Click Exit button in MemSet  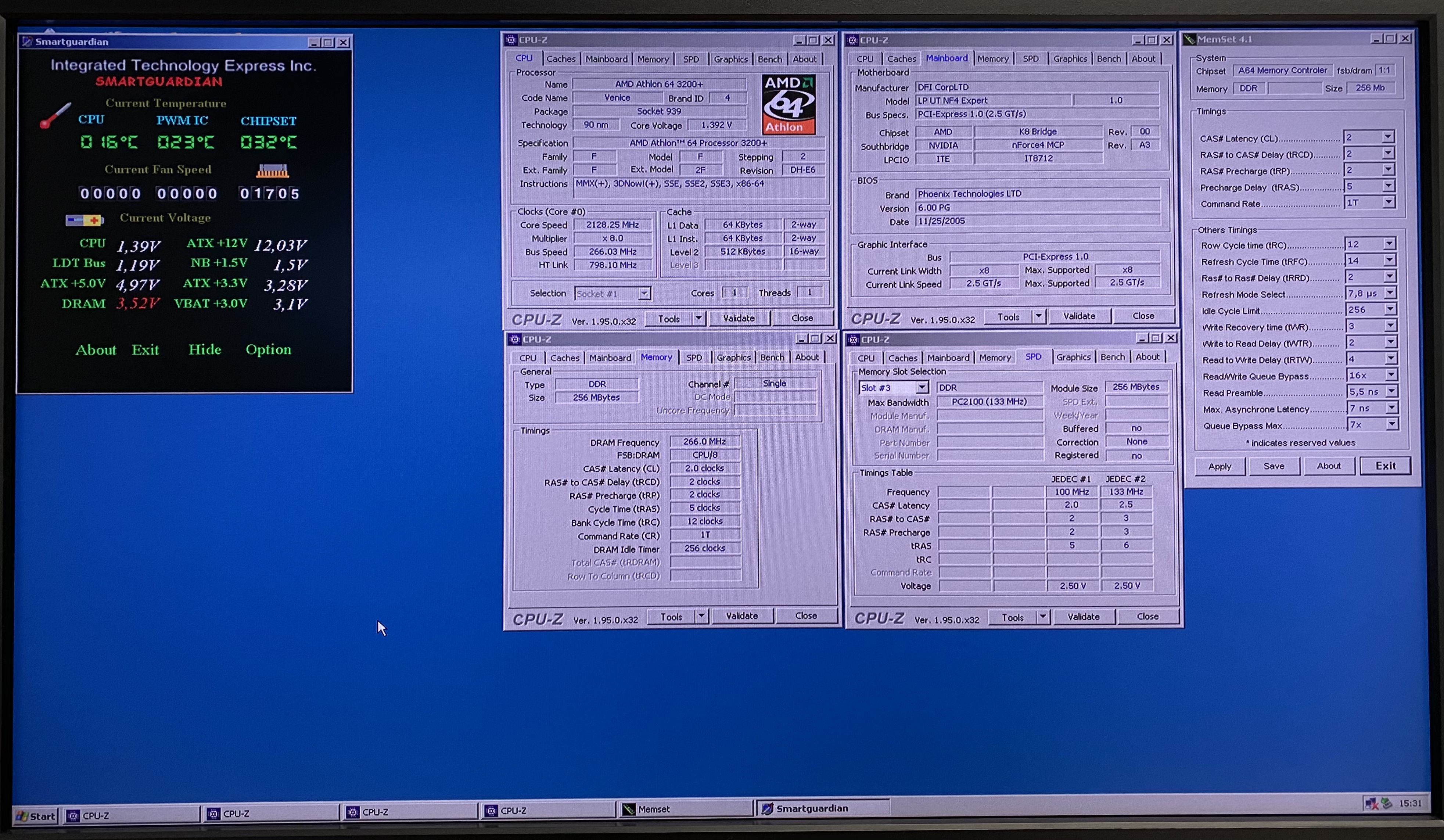pos(1386,466)
